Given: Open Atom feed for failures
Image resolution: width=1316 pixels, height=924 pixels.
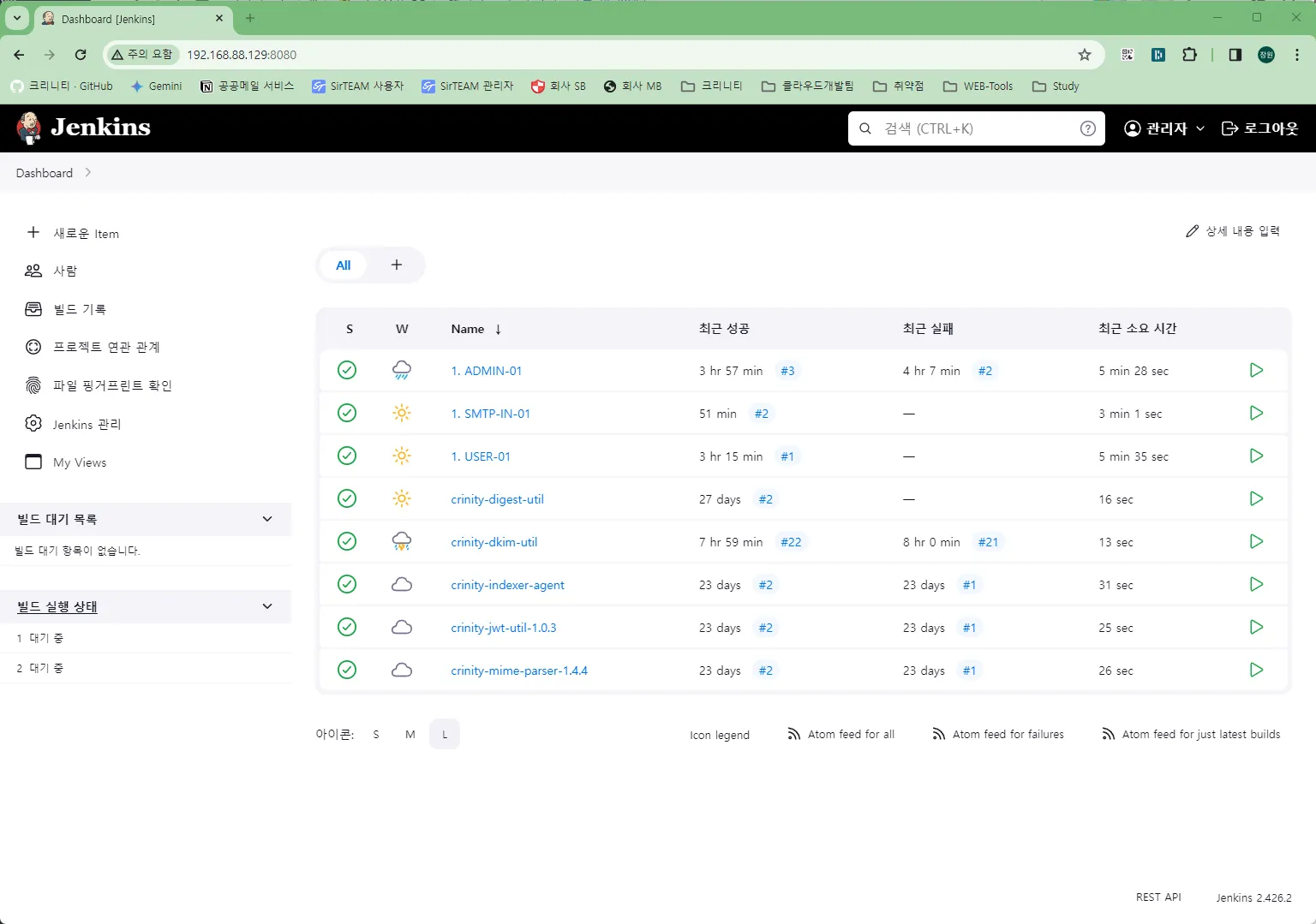Looking at the screenshot, I should click(x=998, y=735).
